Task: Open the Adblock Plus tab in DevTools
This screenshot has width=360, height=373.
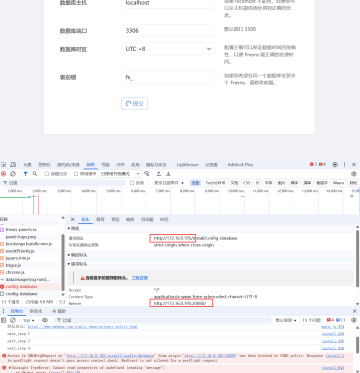Action: point(240,165)
